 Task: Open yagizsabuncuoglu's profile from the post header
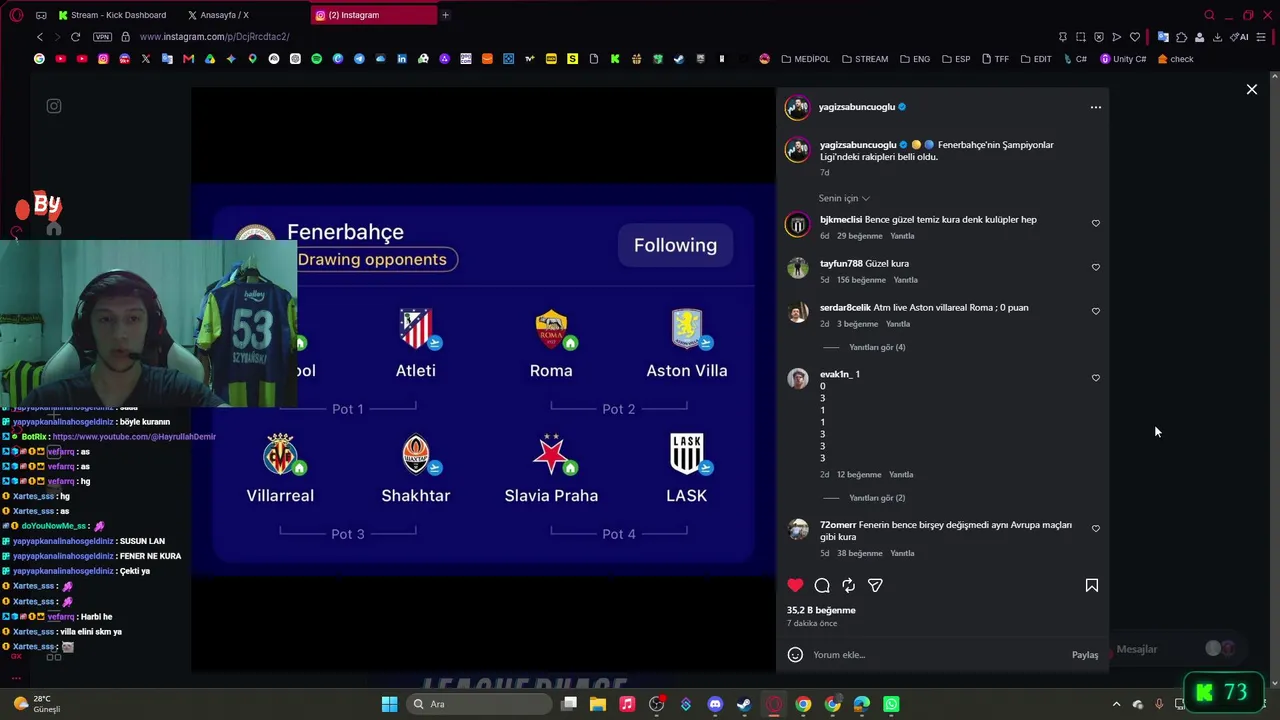pos(857,107)
